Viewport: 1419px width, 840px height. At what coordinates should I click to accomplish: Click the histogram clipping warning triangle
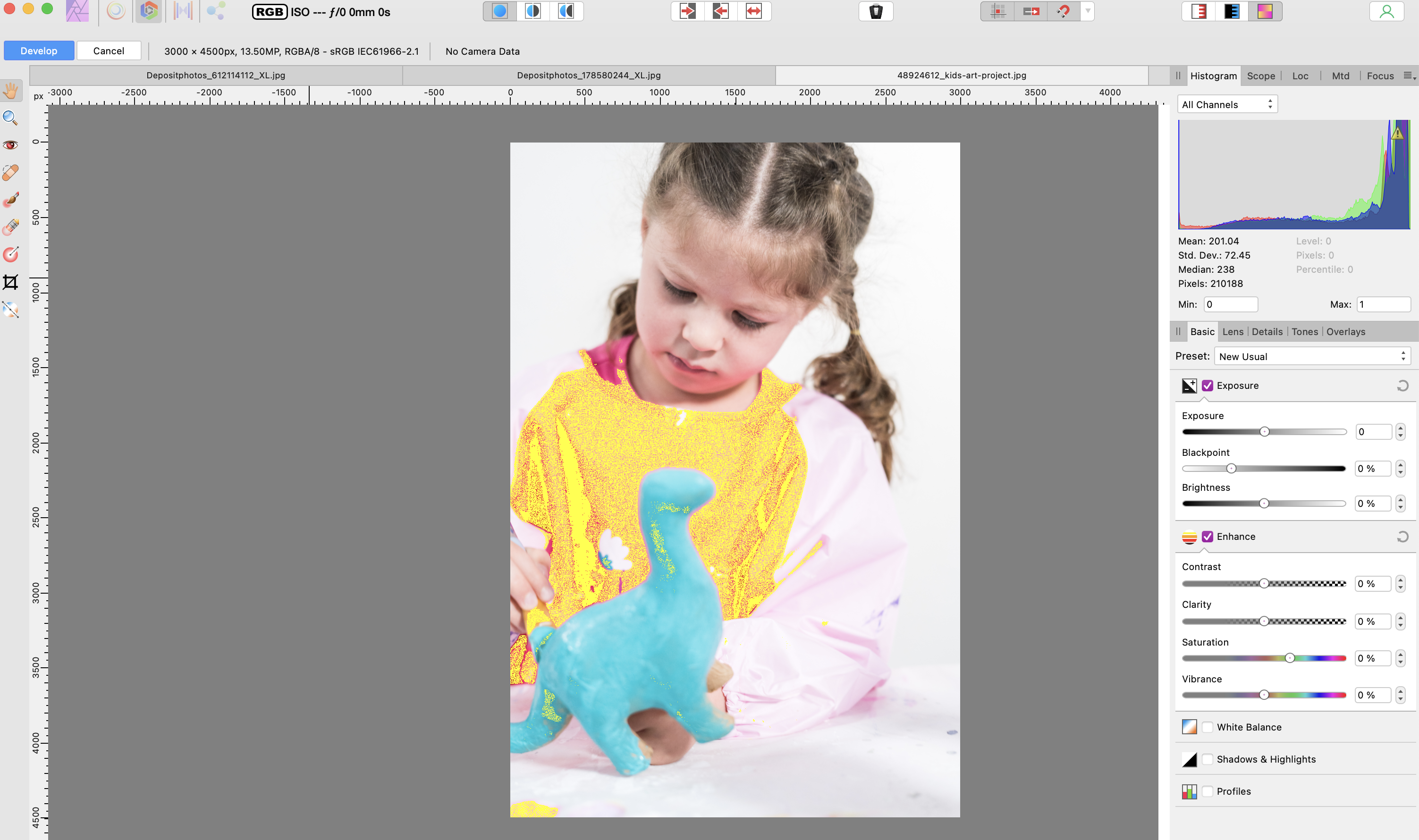point(1397,134)
